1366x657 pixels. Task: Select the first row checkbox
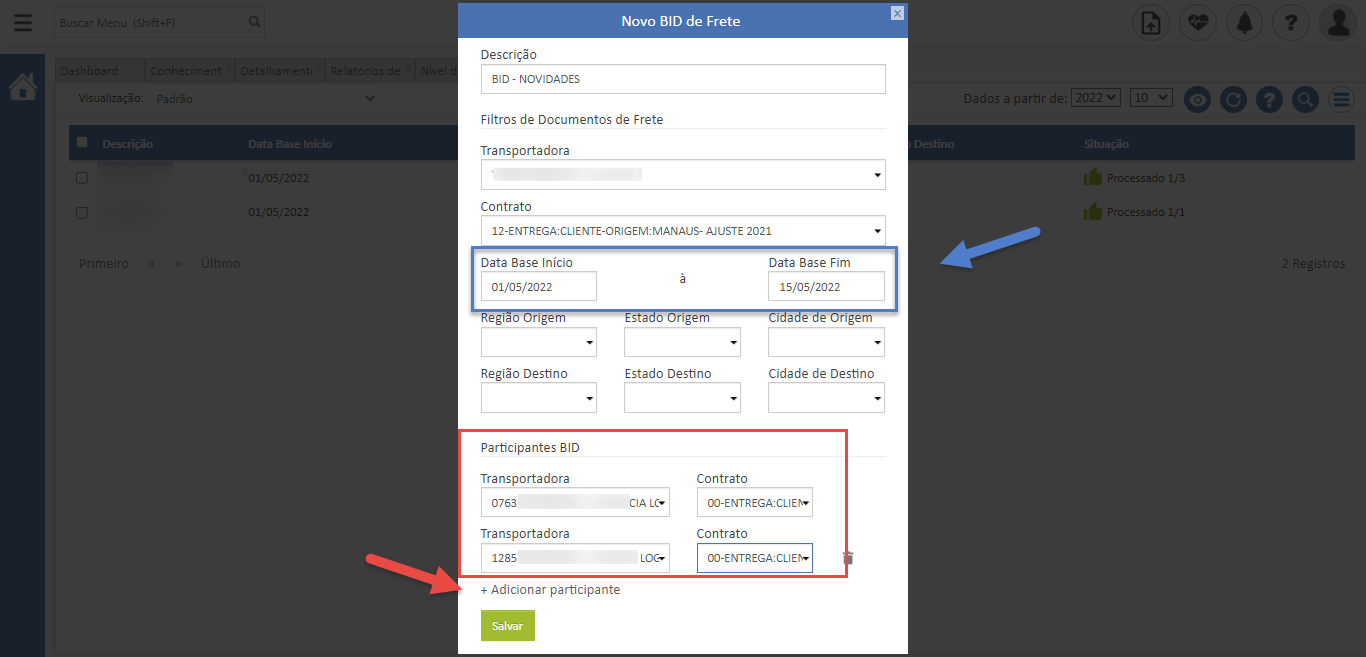82,178
